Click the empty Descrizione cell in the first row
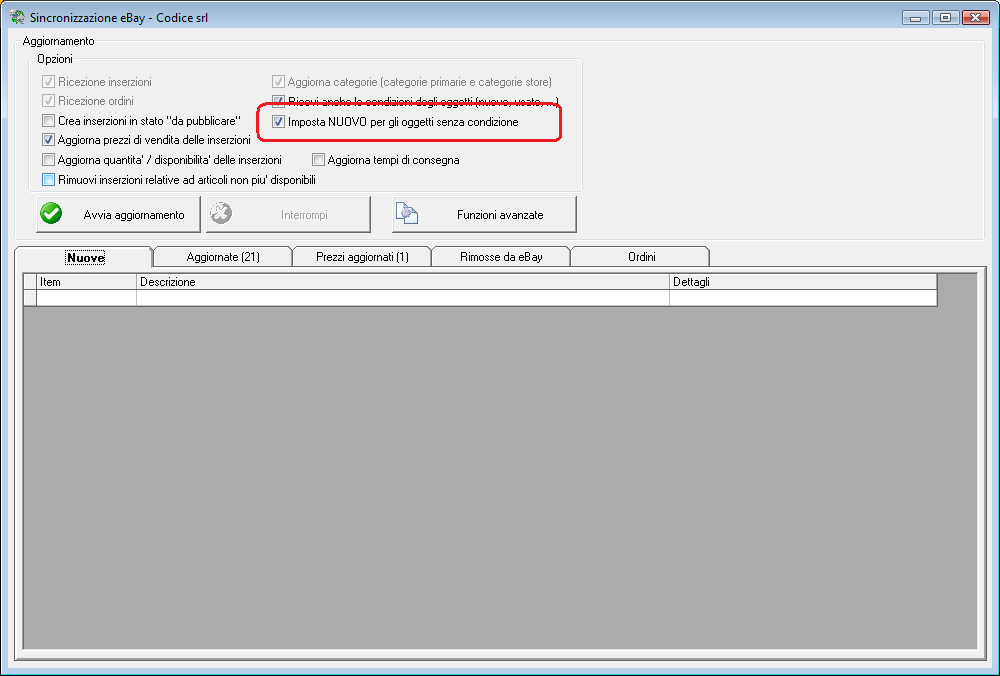The height and width of the screenshot is (676, 1000). (x=403, y=298)
